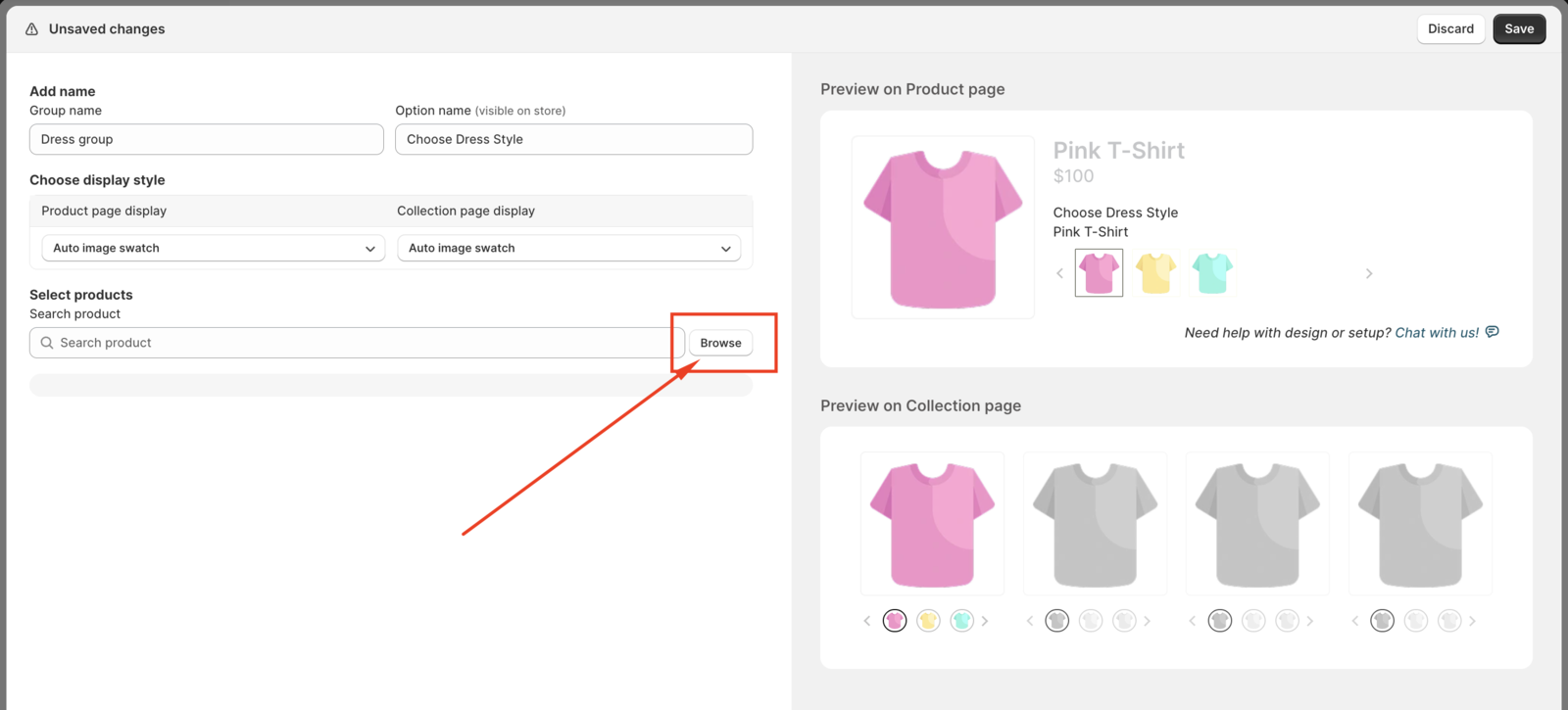The height and width of the screenshot is (710, 1568).
Task: Click right chevron under second collection card
Action: 1148,621
